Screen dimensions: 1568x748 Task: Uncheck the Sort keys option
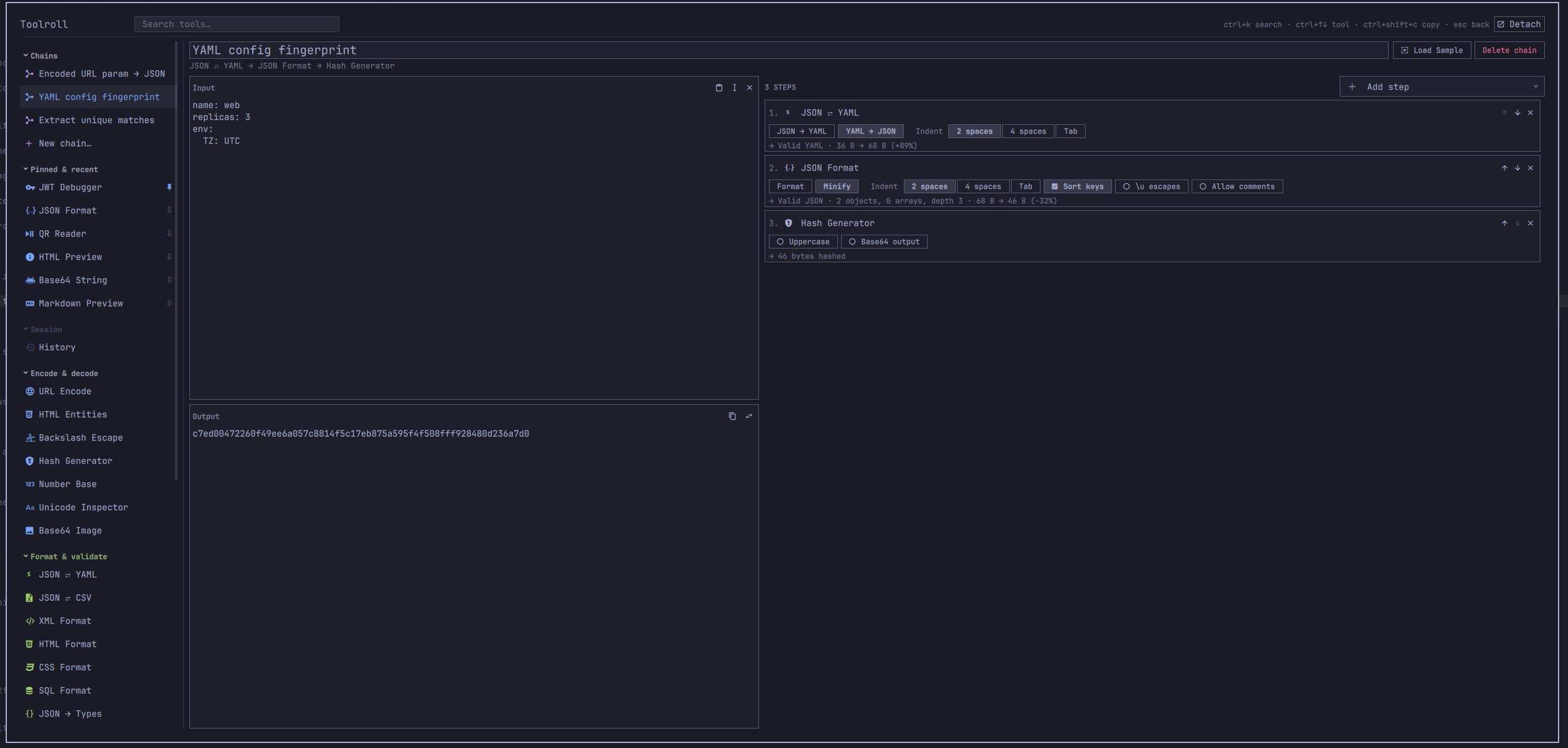point(1078,186)
